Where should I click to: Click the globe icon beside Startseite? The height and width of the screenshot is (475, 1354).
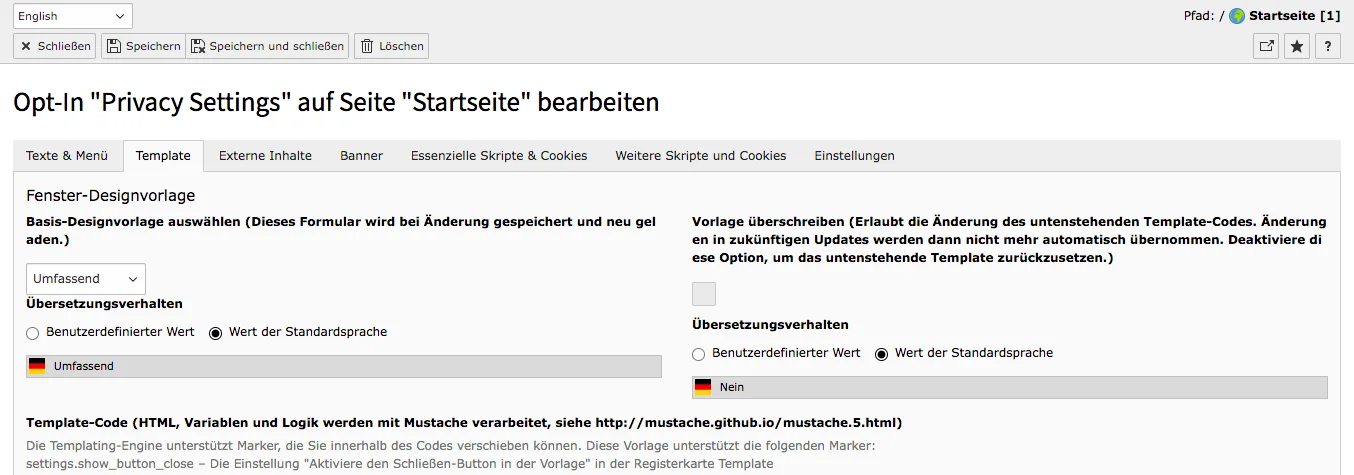tap(1237, 16)
